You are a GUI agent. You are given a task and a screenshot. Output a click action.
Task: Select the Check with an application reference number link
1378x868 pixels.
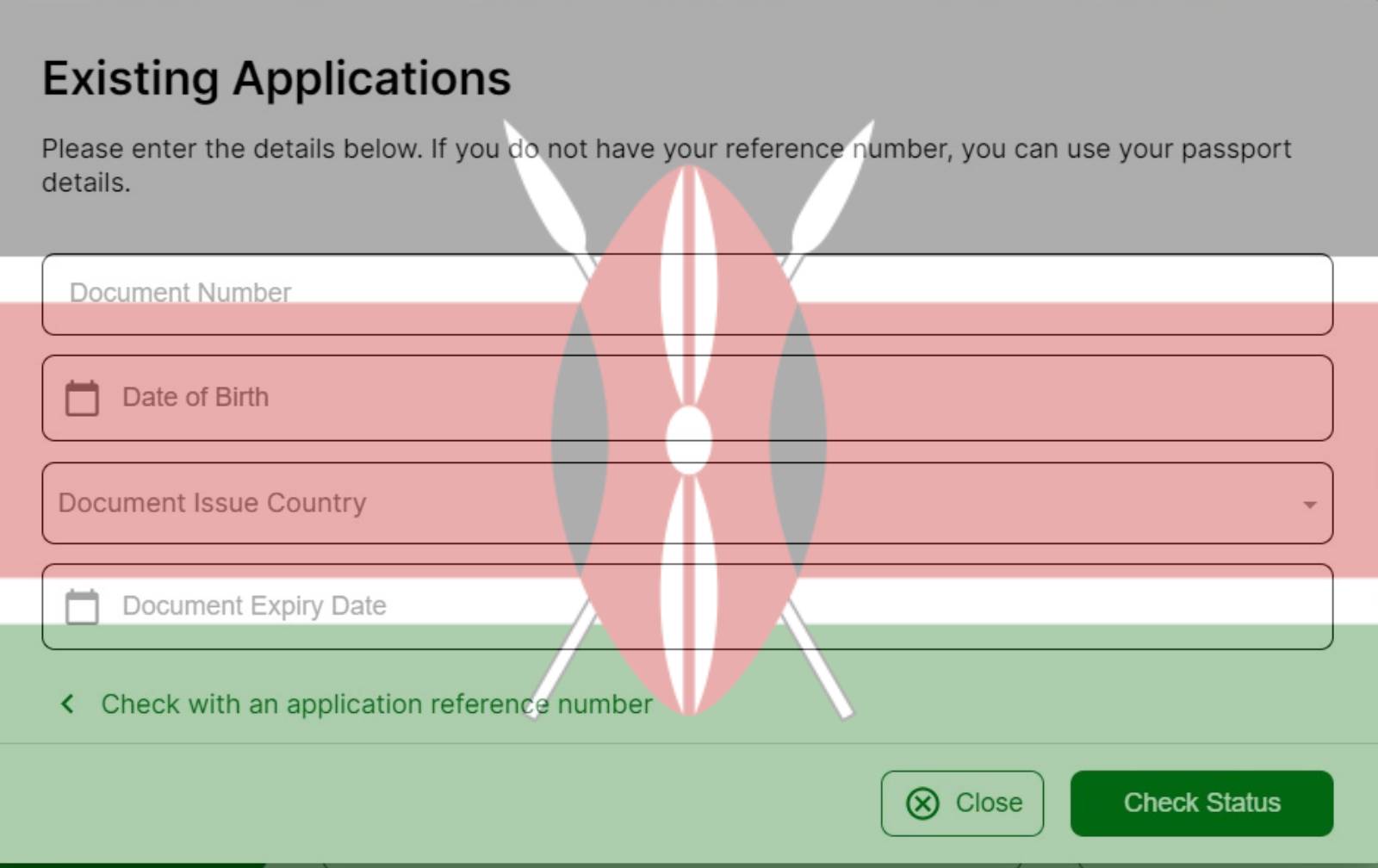[x=376, y=704]
